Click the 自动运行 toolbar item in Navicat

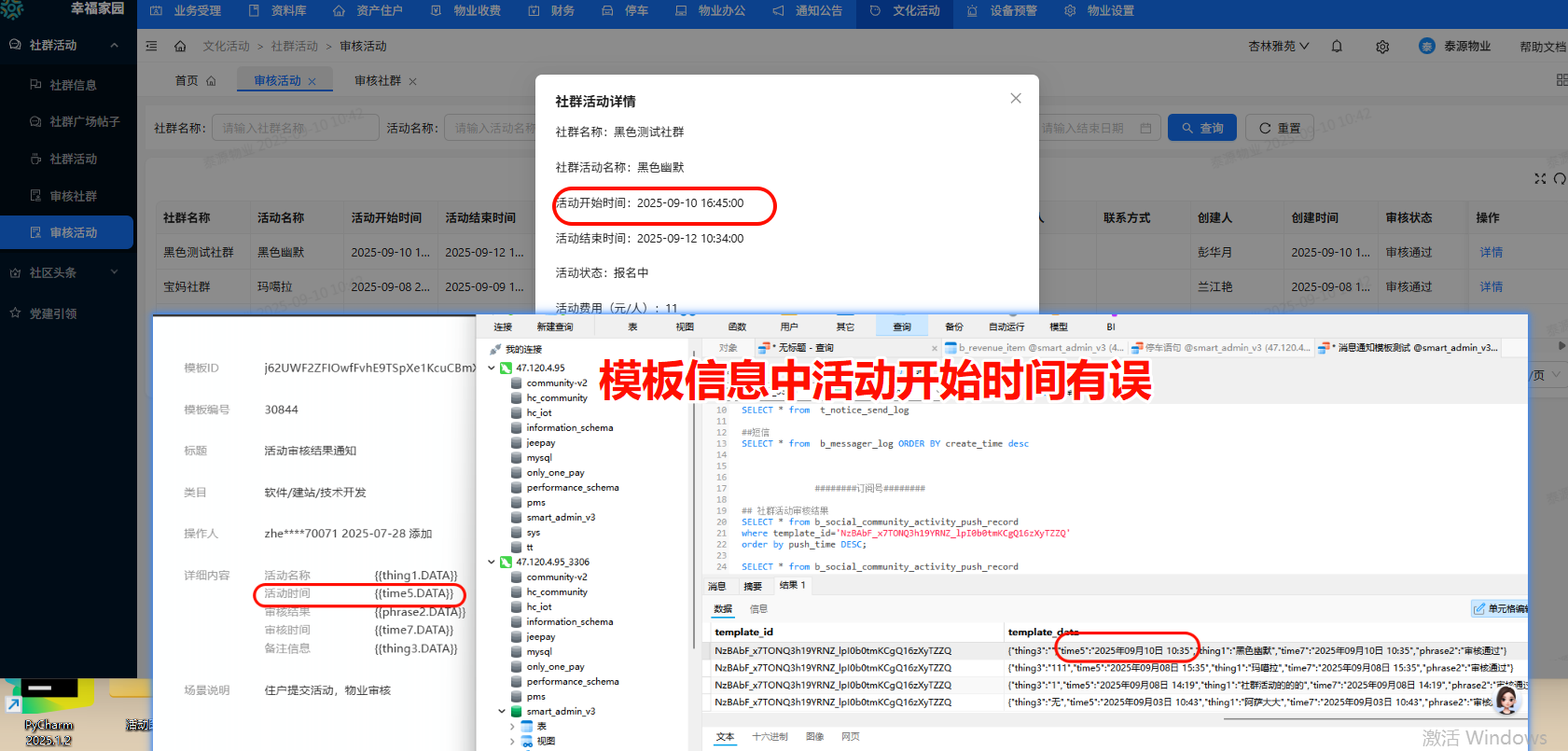click(x=1006, y=327)
